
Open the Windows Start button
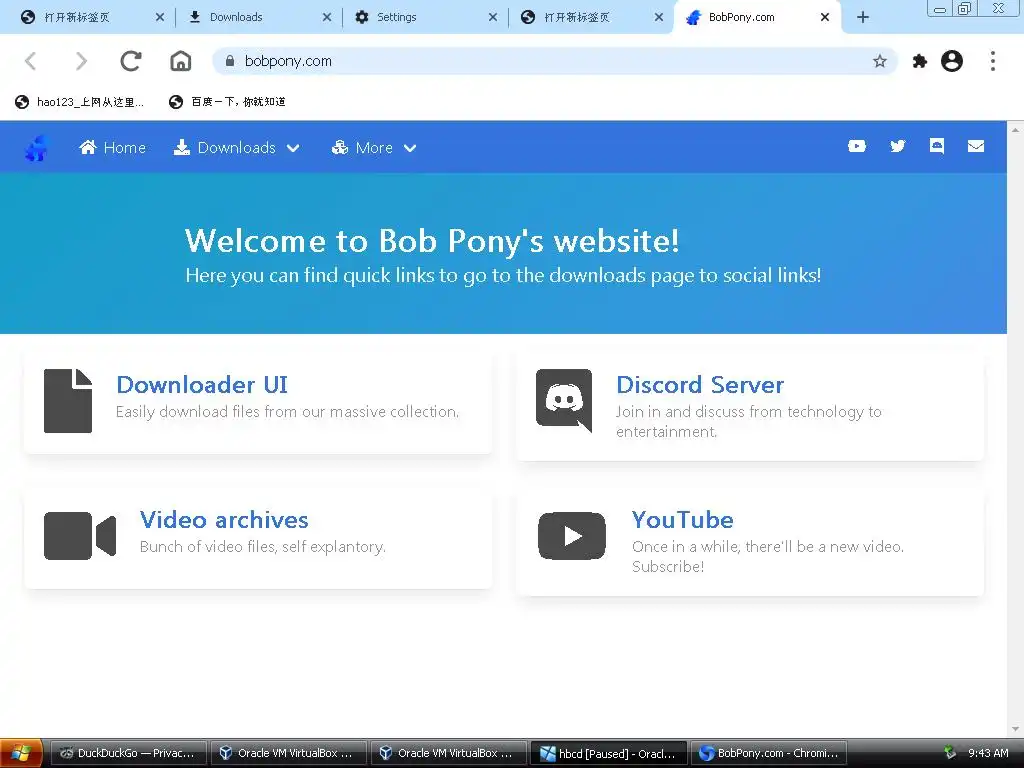tap(21, 753)
